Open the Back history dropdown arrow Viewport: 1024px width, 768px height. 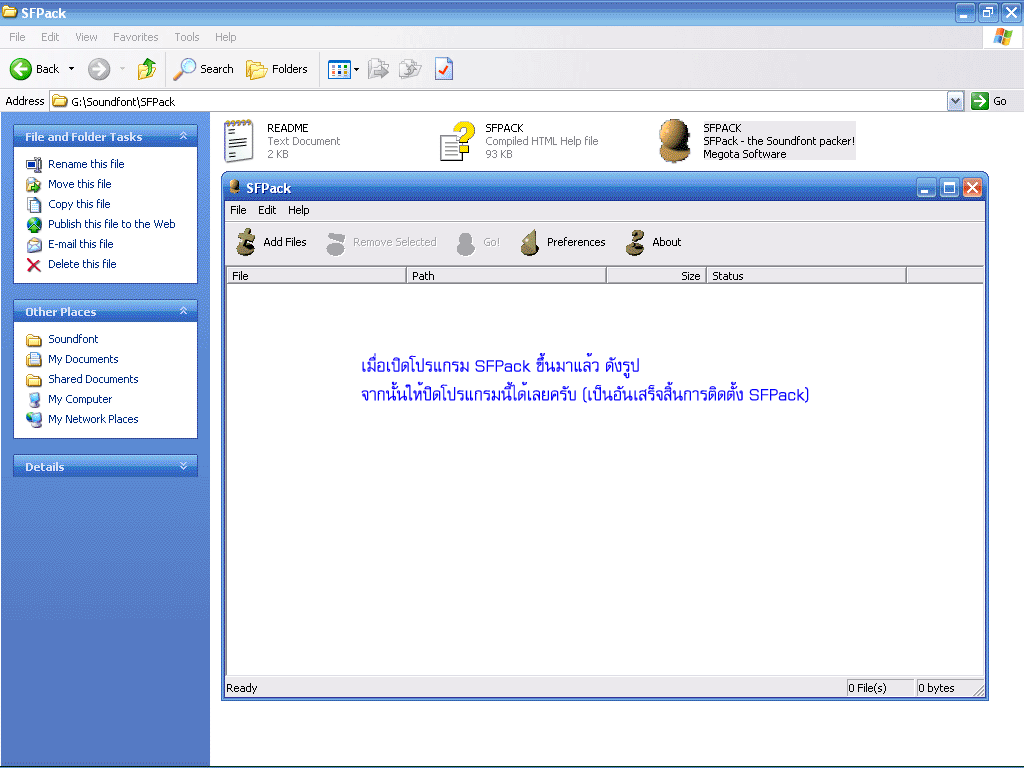[71, 69]
